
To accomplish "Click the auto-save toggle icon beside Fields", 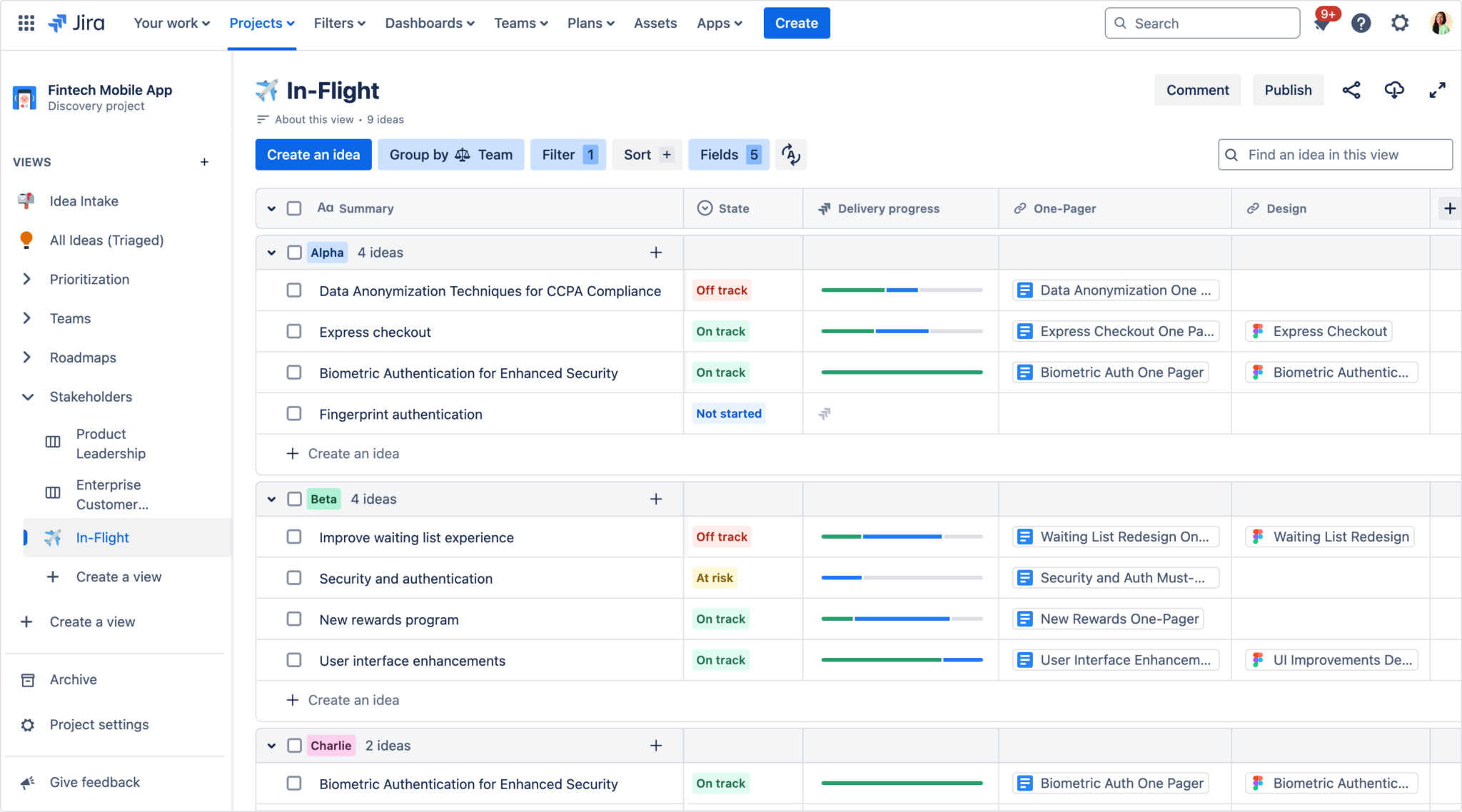I will tap(790, 155).
